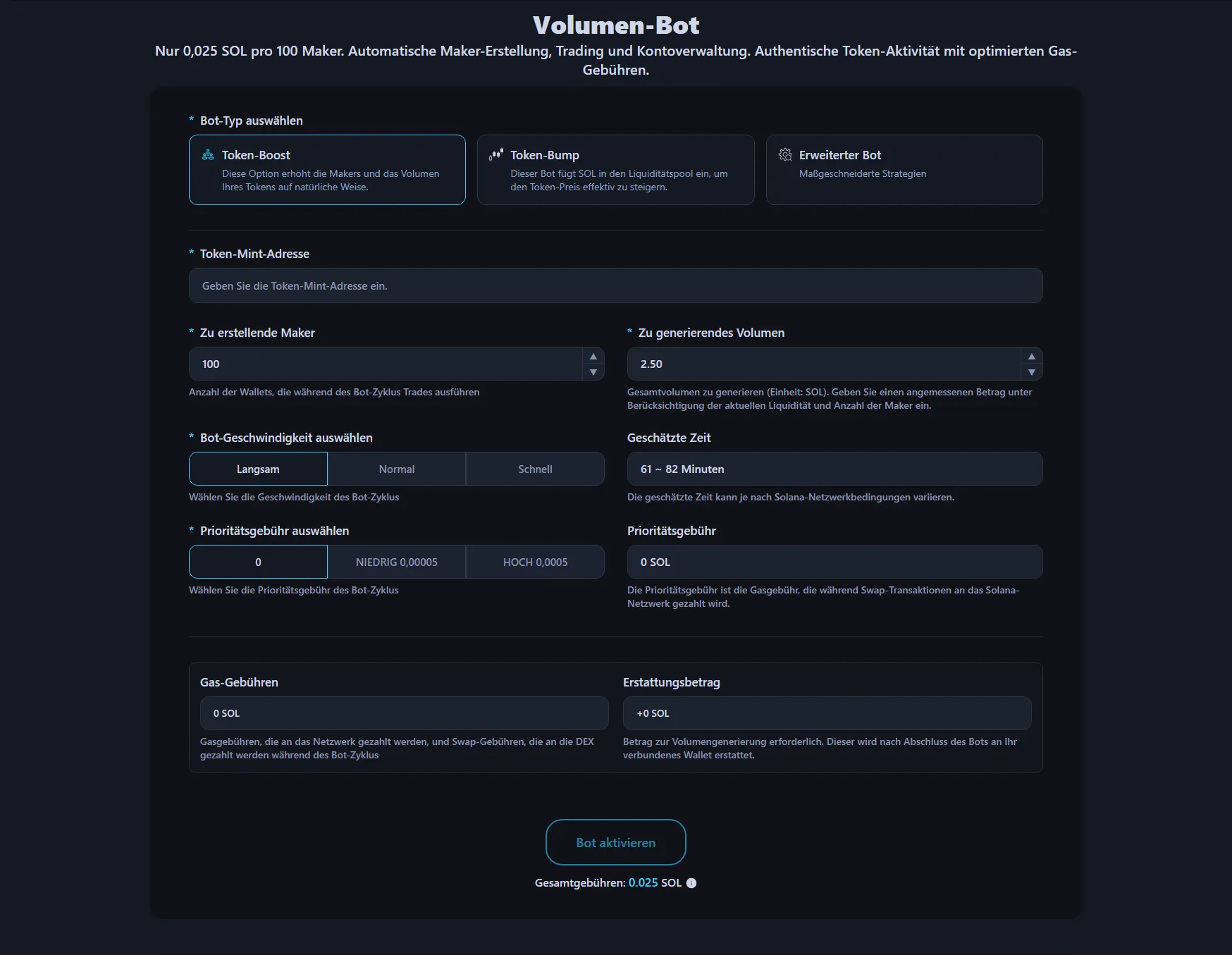Select the Erweiterter Bot type card

point(904,170)
